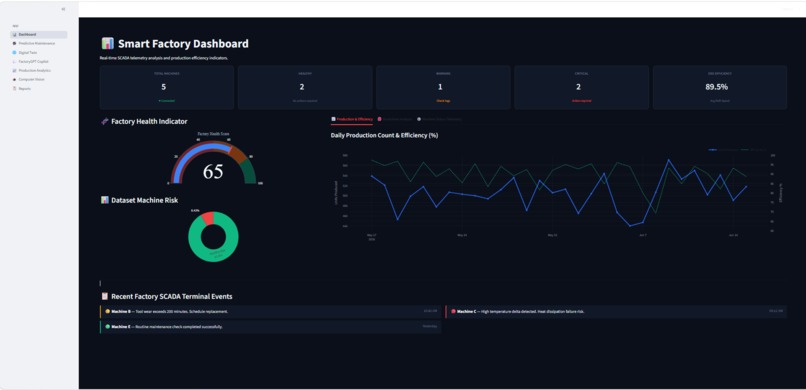Click the Reports clipboard icon
This screenshot has height=390, width=806.
[14, 88]
